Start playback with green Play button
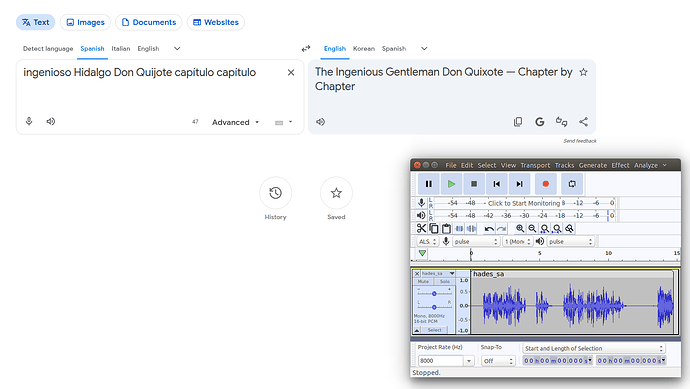This screenshot has width=690, height=389. pos(451,184)
